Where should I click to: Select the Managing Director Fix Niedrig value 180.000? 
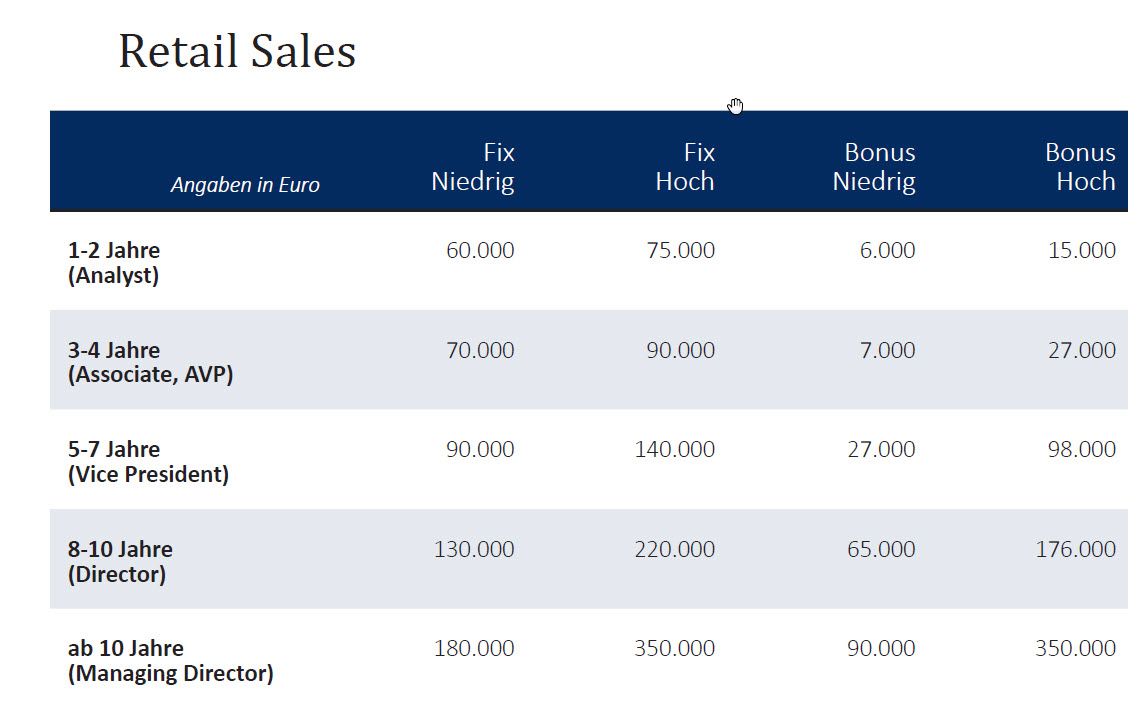tap(474, 648)
